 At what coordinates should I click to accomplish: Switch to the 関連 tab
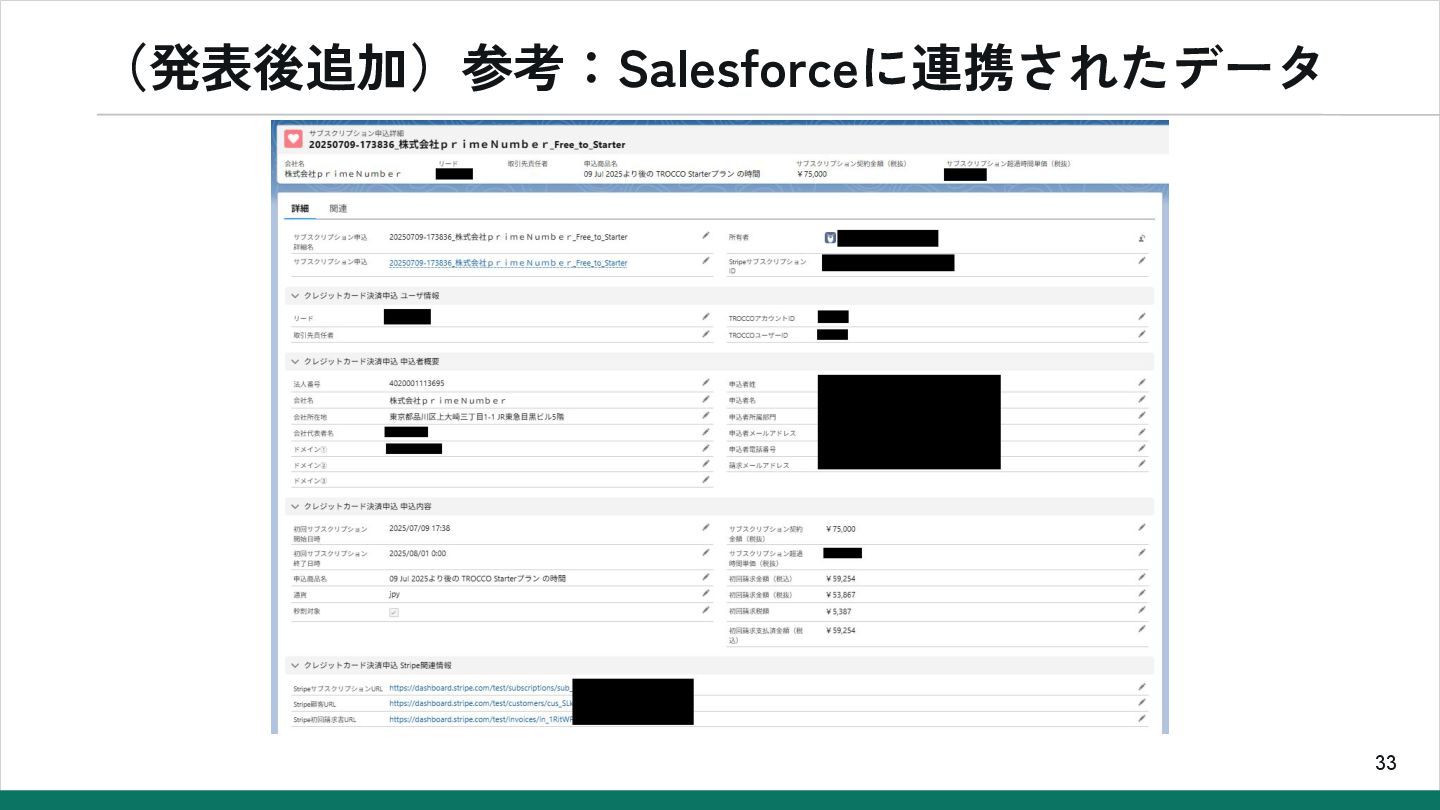click(338, 209)
